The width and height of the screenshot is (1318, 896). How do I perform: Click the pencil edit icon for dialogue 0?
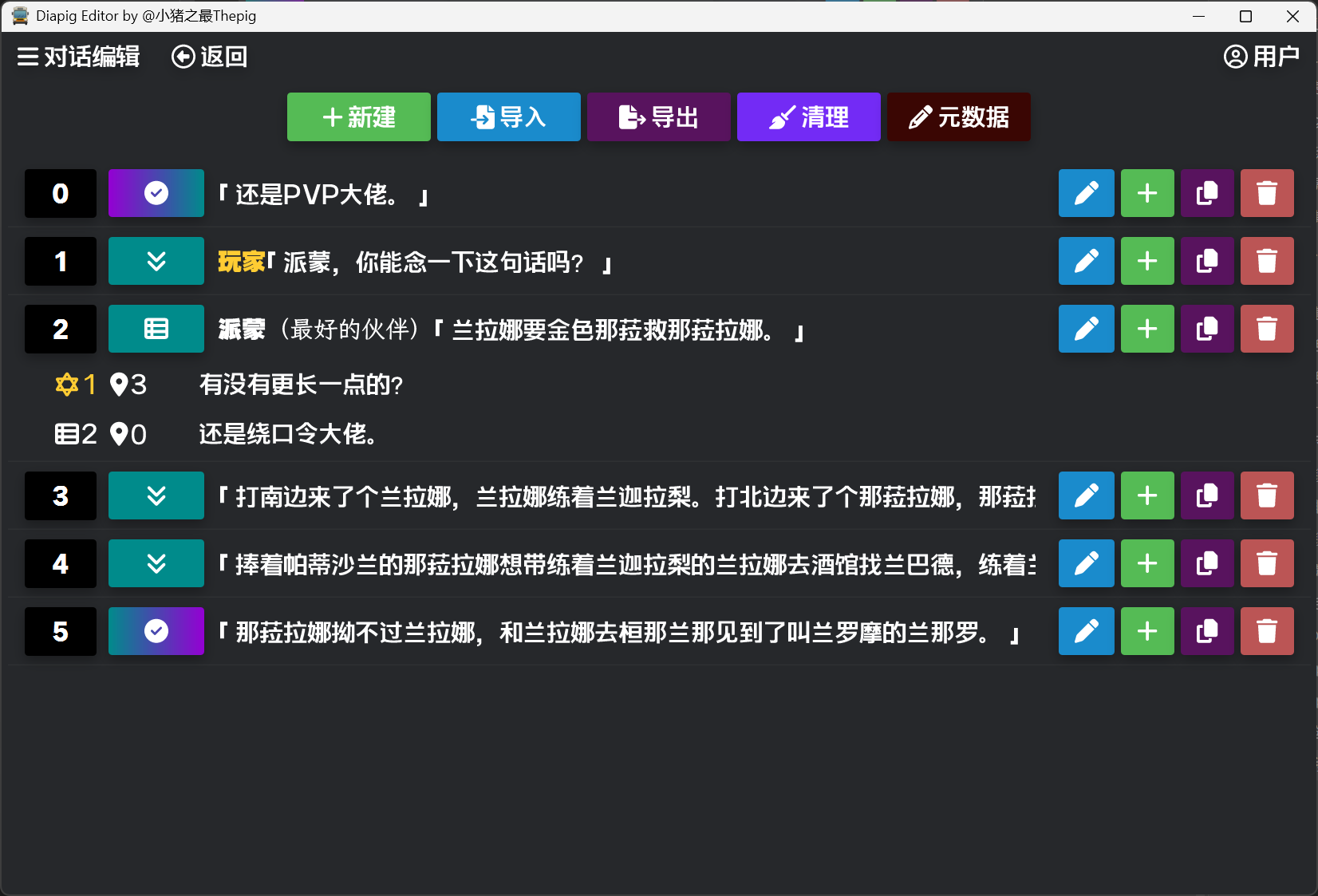point(1086,193)
